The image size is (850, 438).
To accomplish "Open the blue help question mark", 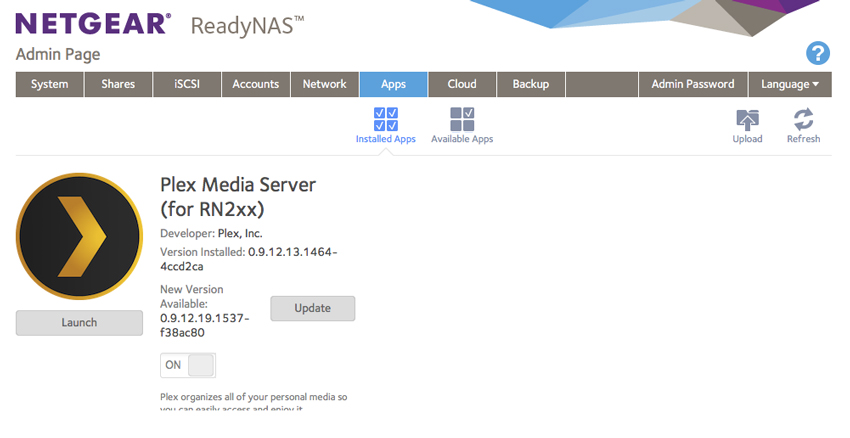I will pos(817,53).
